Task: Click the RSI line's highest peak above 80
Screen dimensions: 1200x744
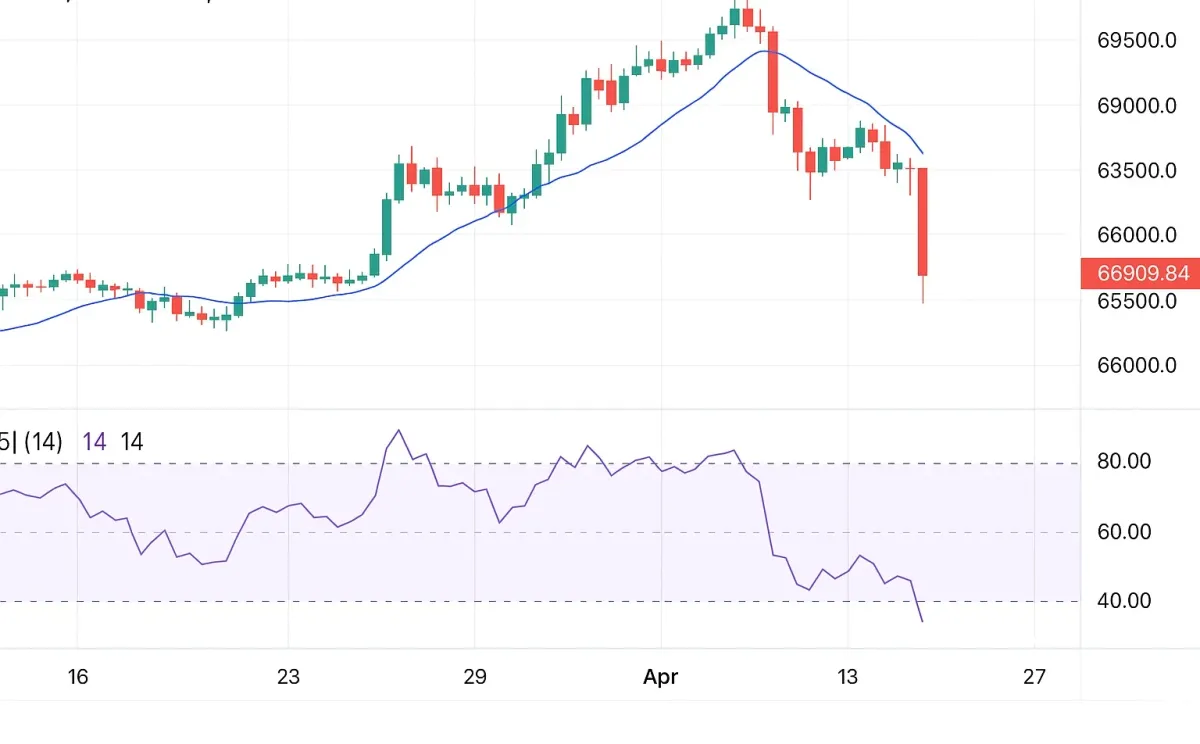Action: click(x=399, y=431)
